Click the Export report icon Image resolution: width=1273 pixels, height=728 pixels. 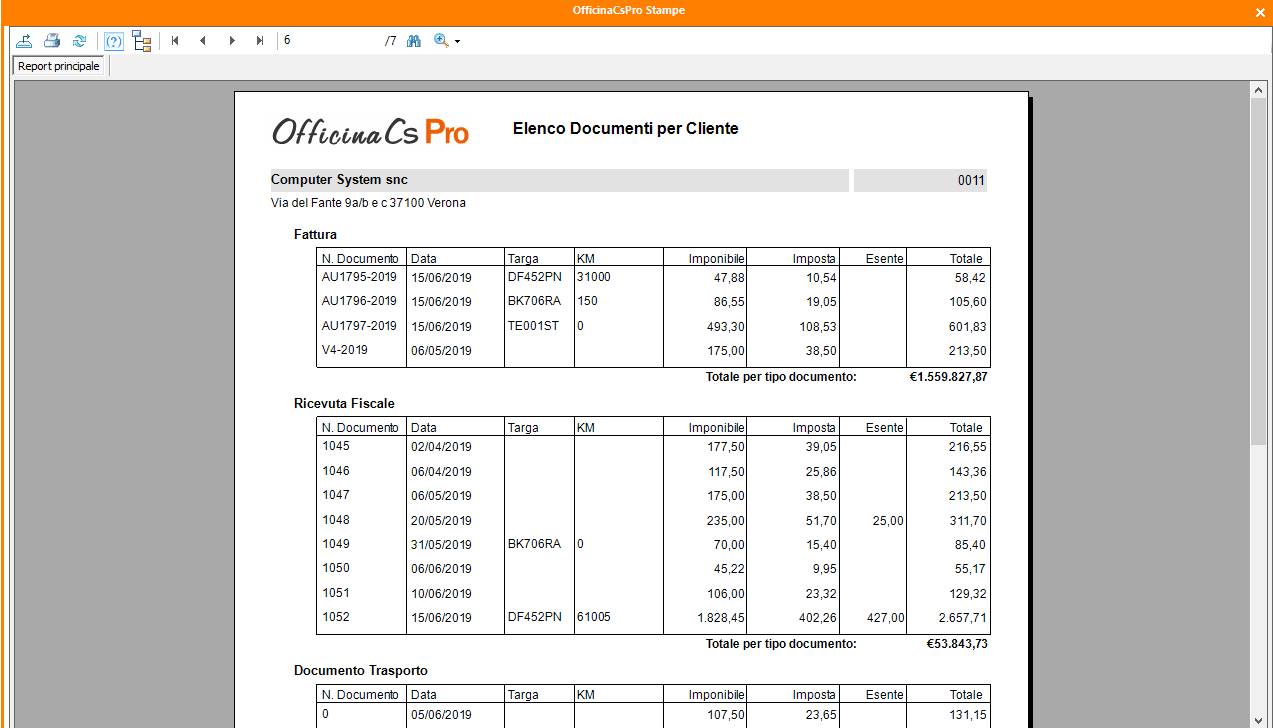pyautogui.click(x=25, y=41)
